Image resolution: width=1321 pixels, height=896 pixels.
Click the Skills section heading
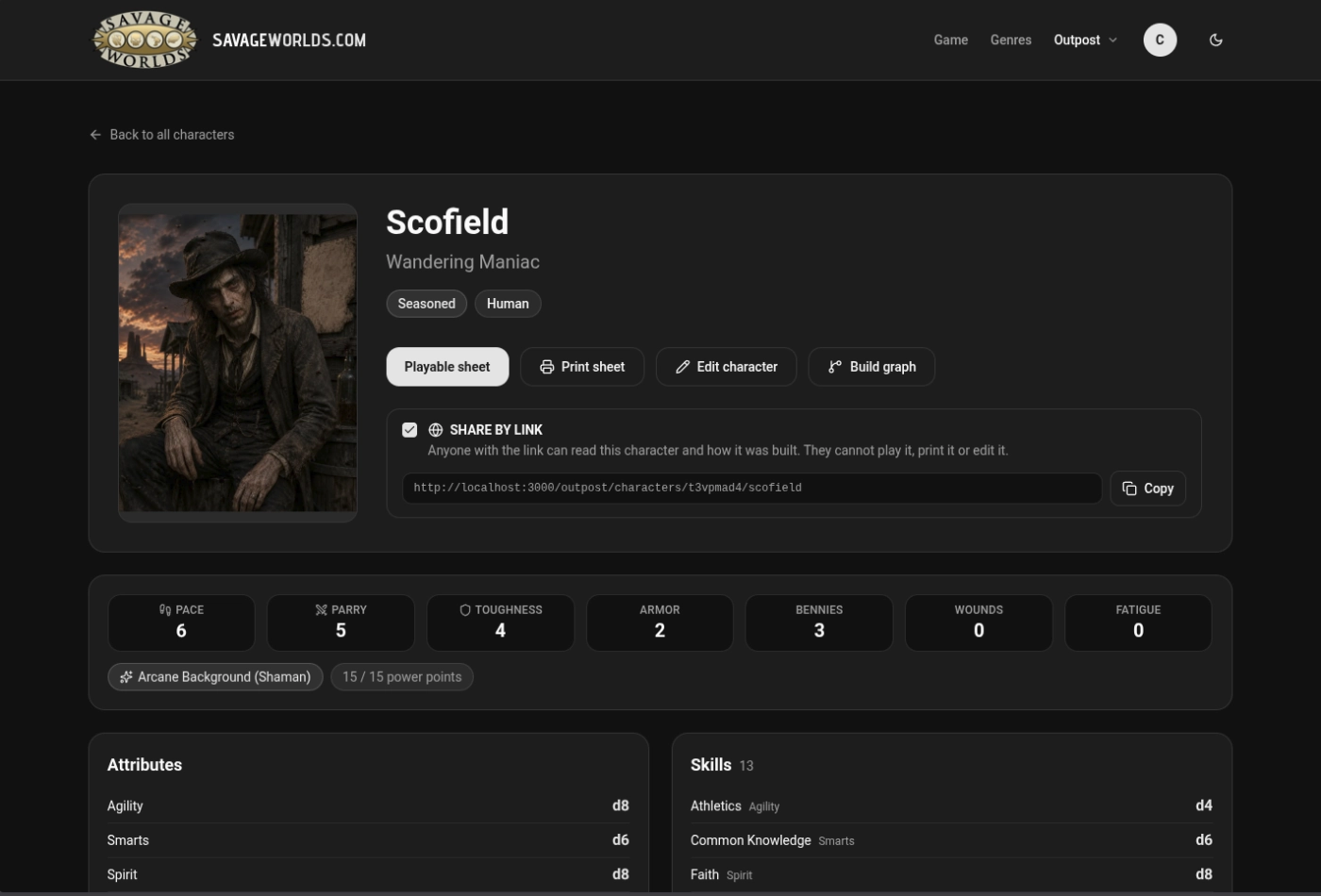(711, 765)
